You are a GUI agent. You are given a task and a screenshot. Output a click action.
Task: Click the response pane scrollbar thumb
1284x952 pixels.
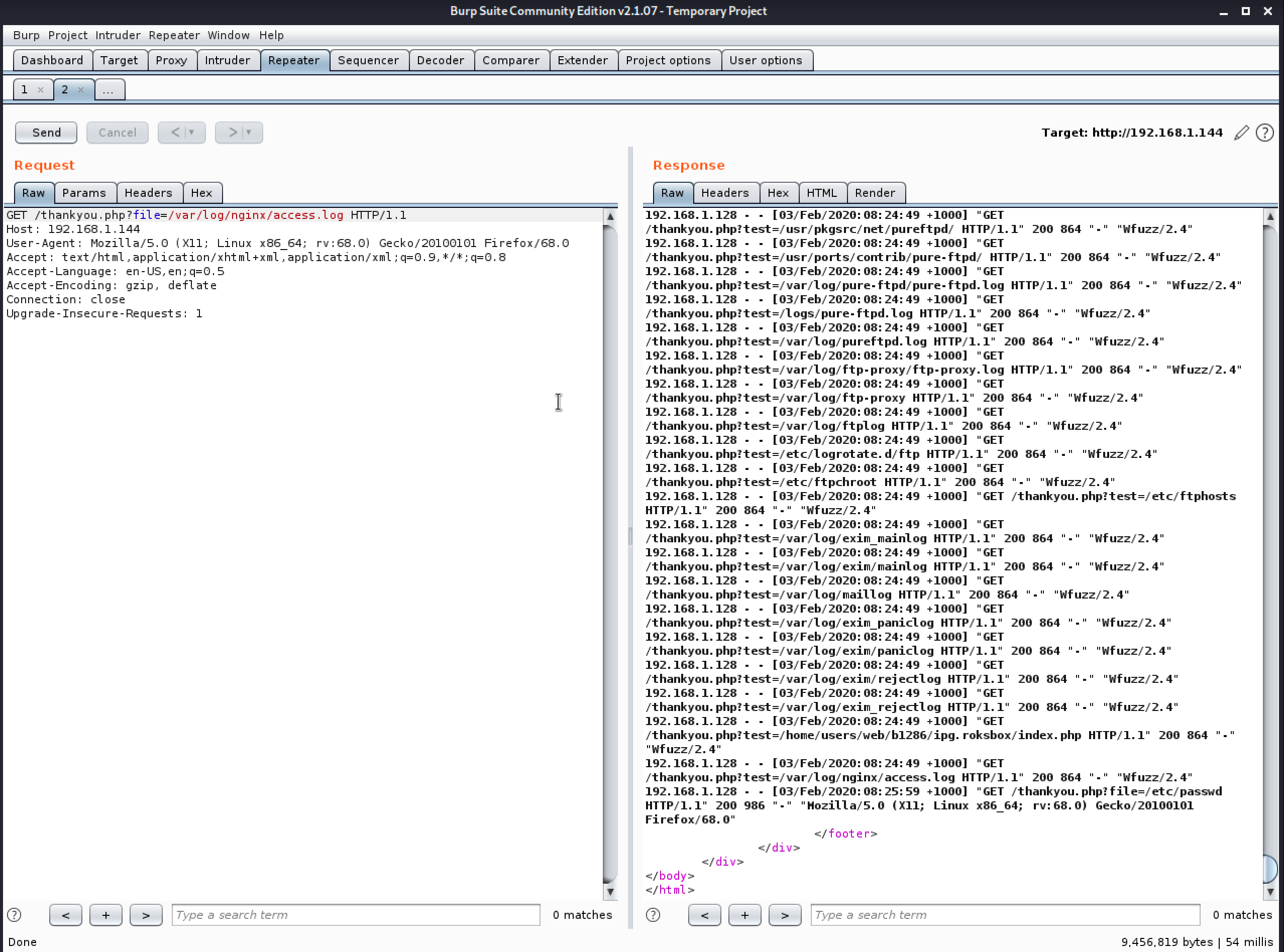[x=1269, y=869]
